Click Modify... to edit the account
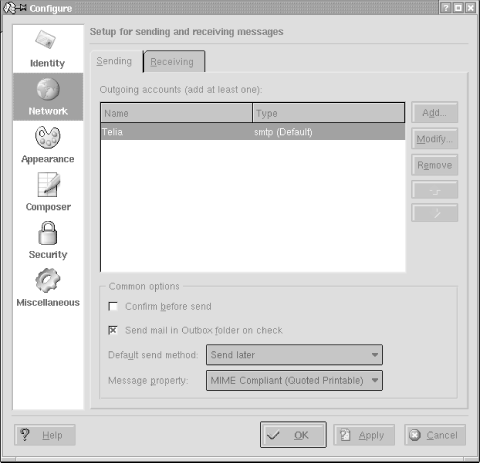481x463 pixels. (434, 139)
